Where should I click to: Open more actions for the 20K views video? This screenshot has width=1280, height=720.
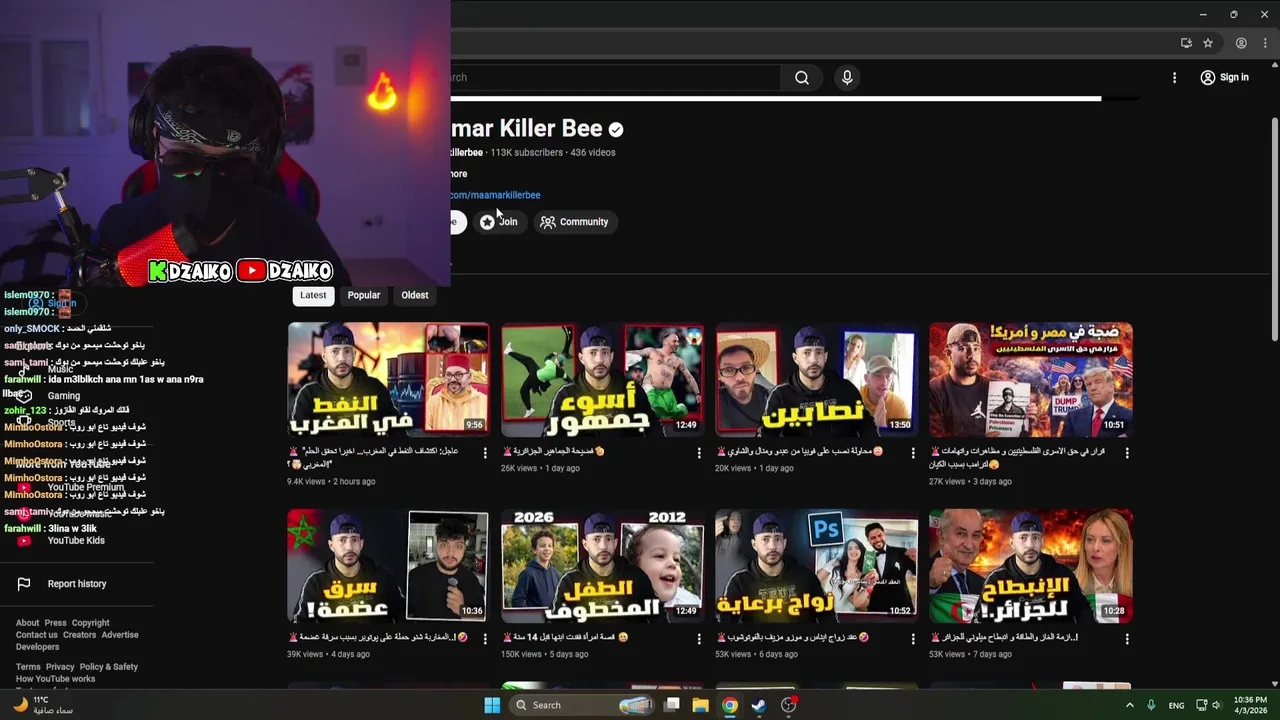[912, 453]
